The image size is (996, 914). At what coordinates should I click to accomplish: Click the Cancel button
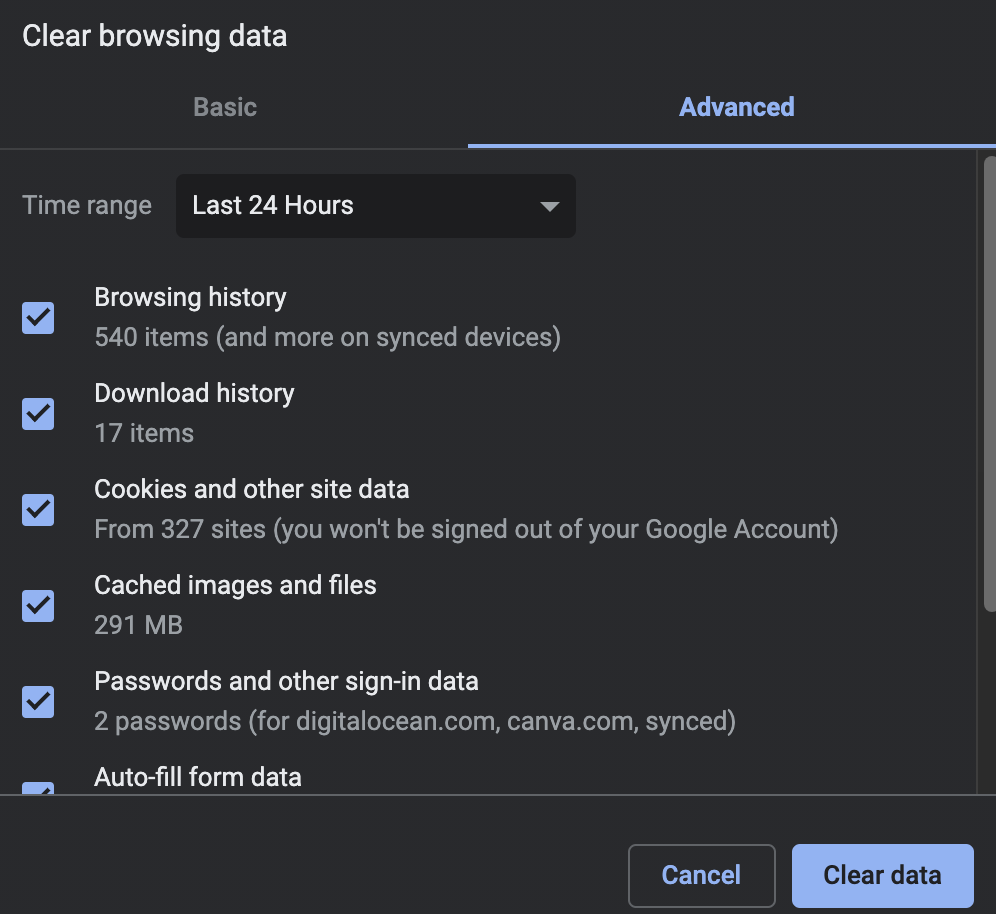coord(701,875)
